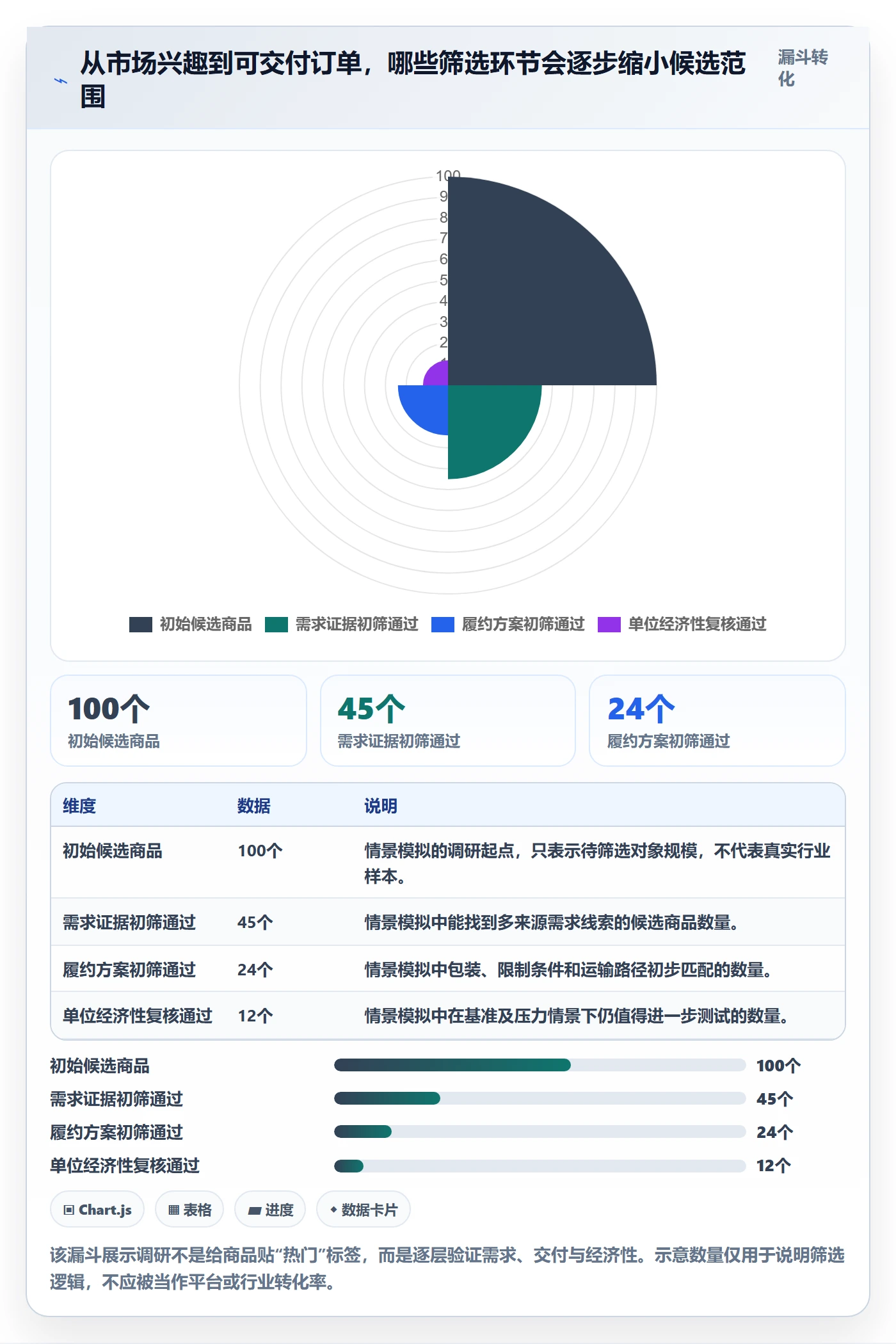Click the 12个 table cell

[x=255, y=1016]
